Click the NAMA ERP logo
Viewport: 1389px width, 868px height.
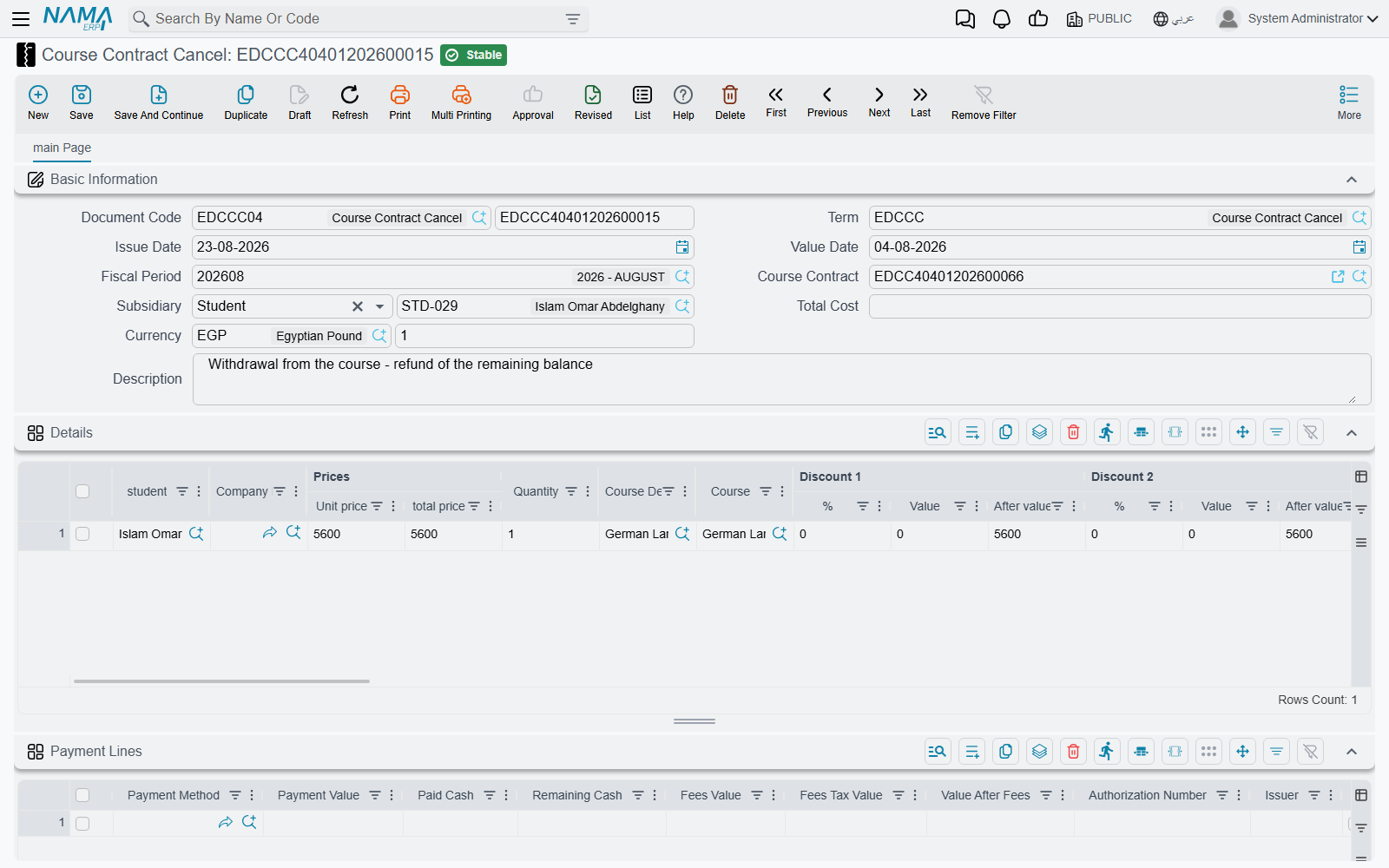(78, 18)
